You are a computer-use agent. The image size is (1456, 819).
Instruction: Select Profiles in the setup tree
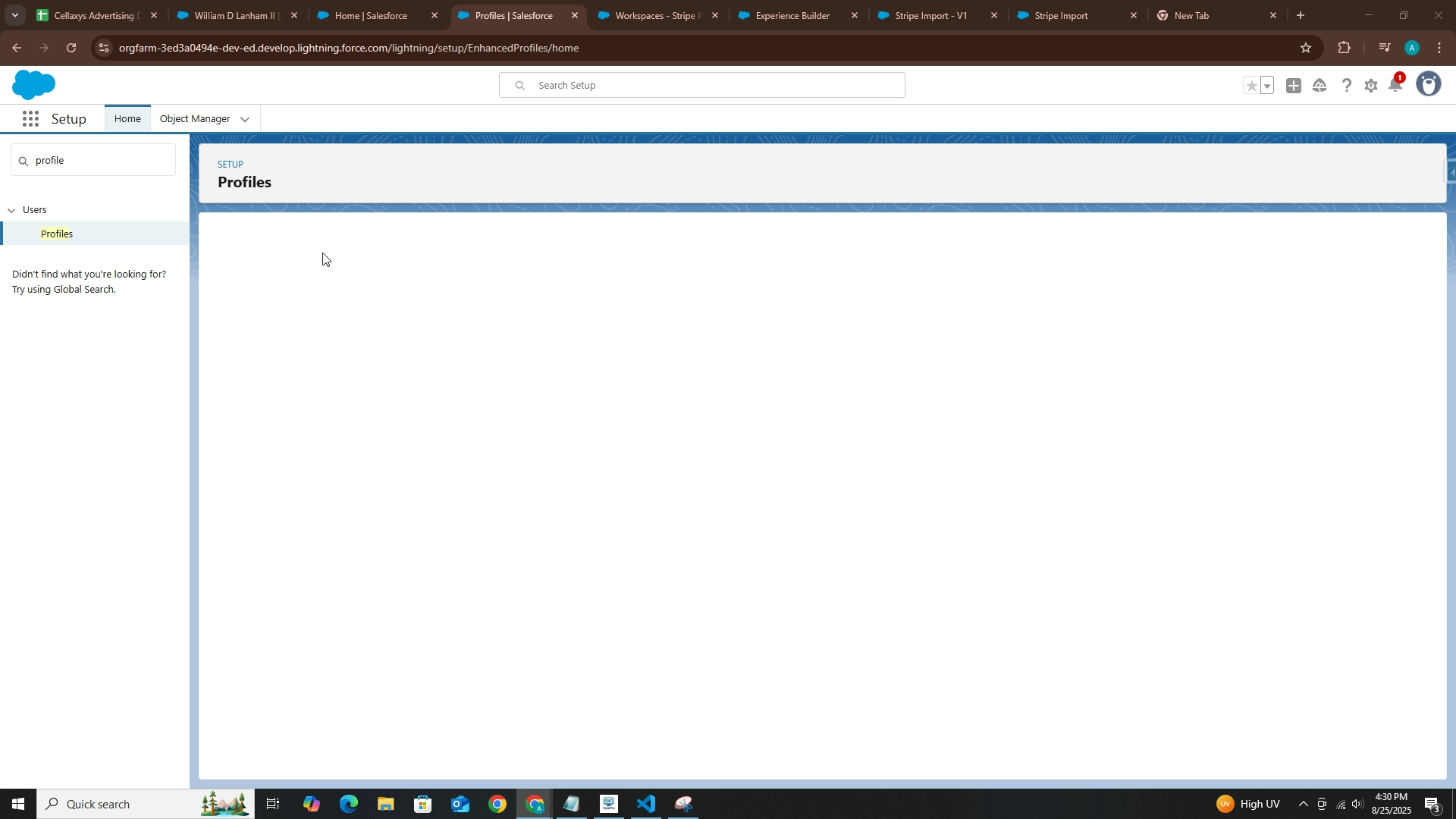click(x=57, y=234)
